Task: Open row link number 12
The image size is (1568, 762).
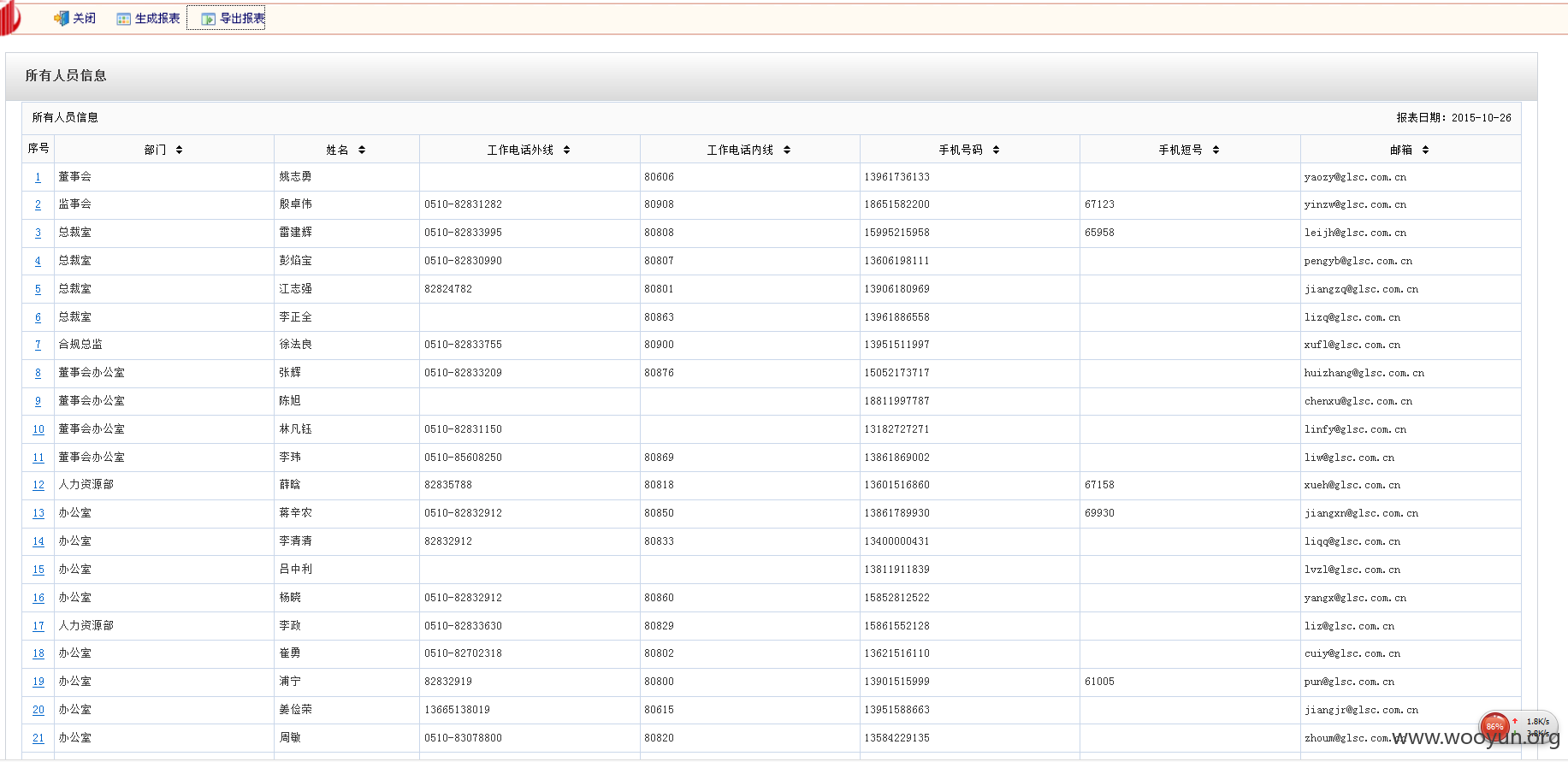Action: (x=38, y=485)
